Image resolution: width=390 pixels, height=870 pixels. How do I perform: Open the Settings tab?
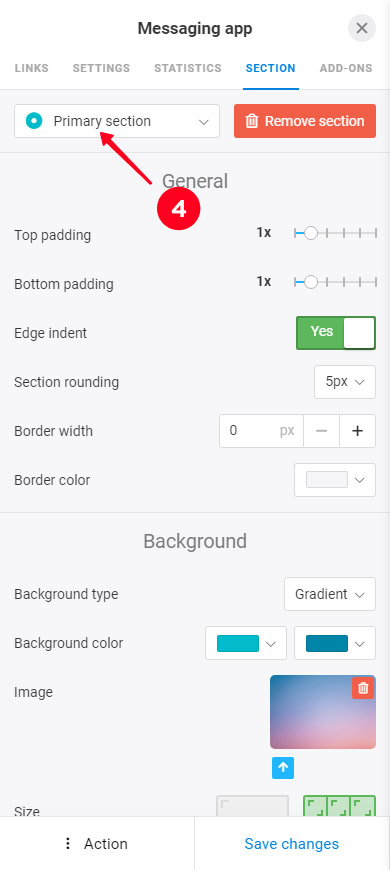pos(101,68)
